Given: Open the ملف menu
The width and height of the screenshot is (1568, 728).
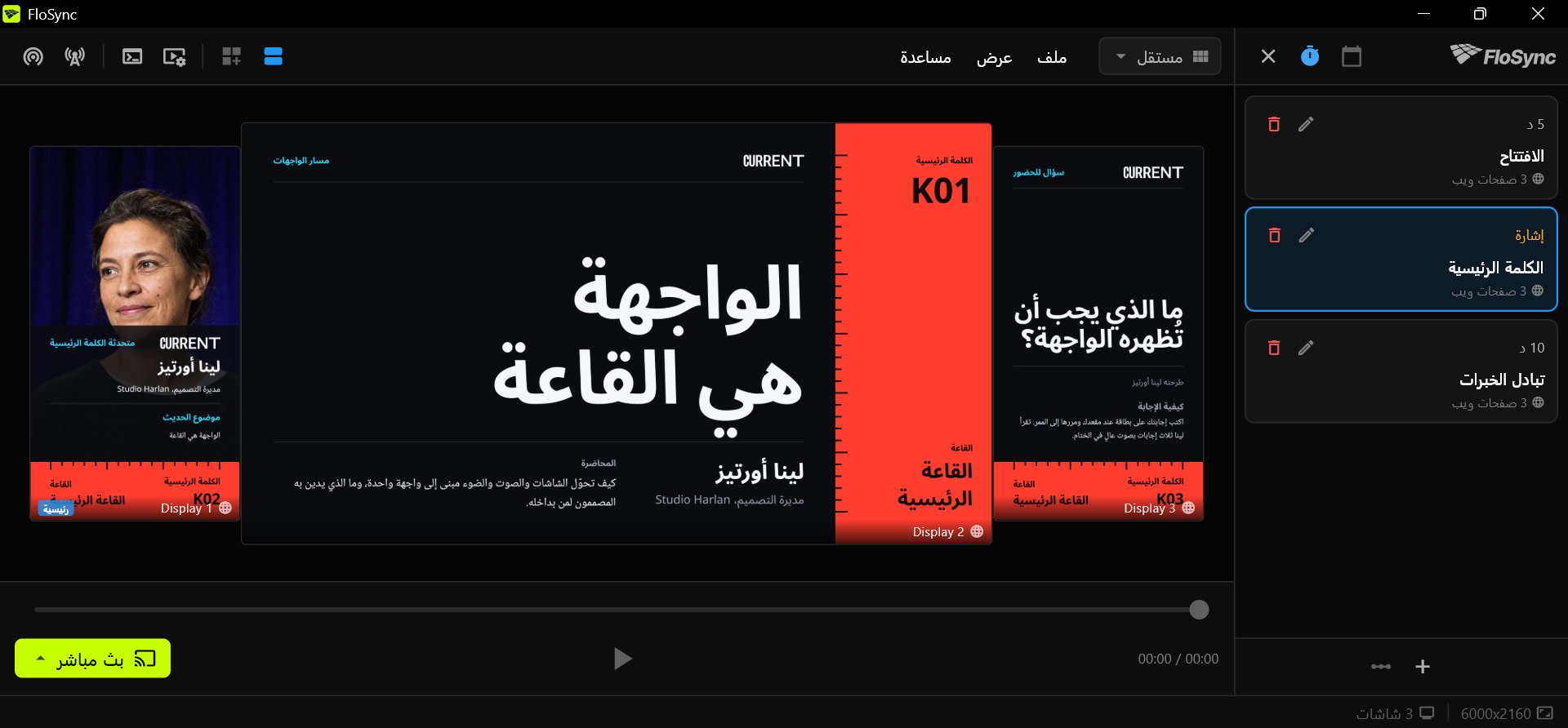Looking at the screenshot, I should [1052, 57].
